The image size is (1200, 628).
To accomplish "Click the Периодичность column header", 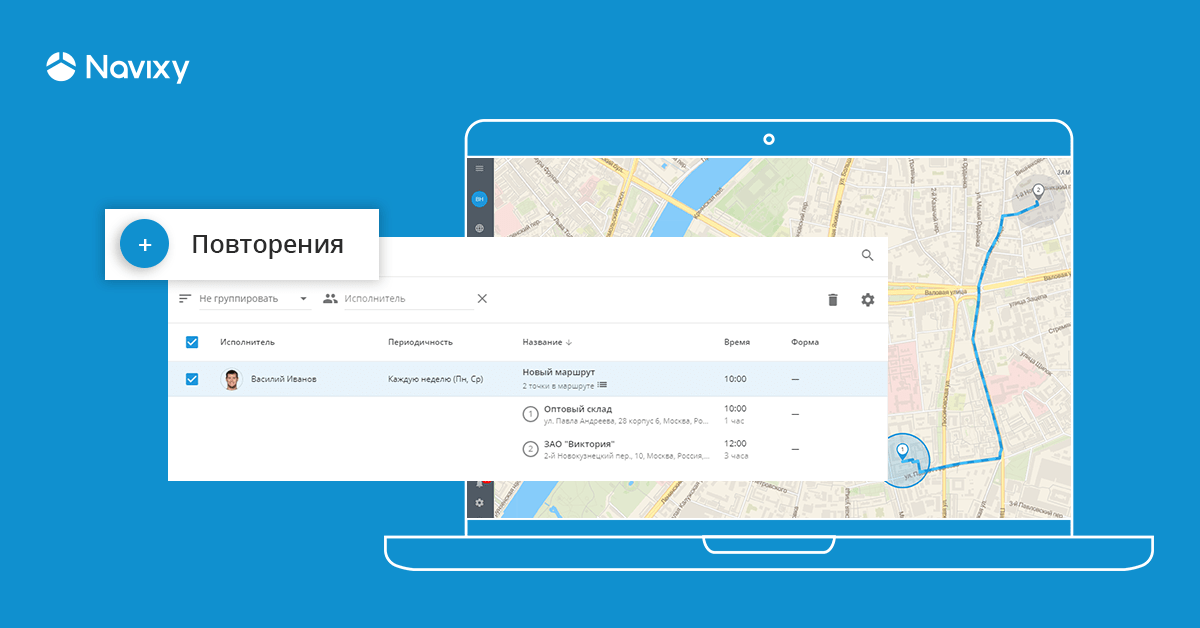I will click(421, 341).
